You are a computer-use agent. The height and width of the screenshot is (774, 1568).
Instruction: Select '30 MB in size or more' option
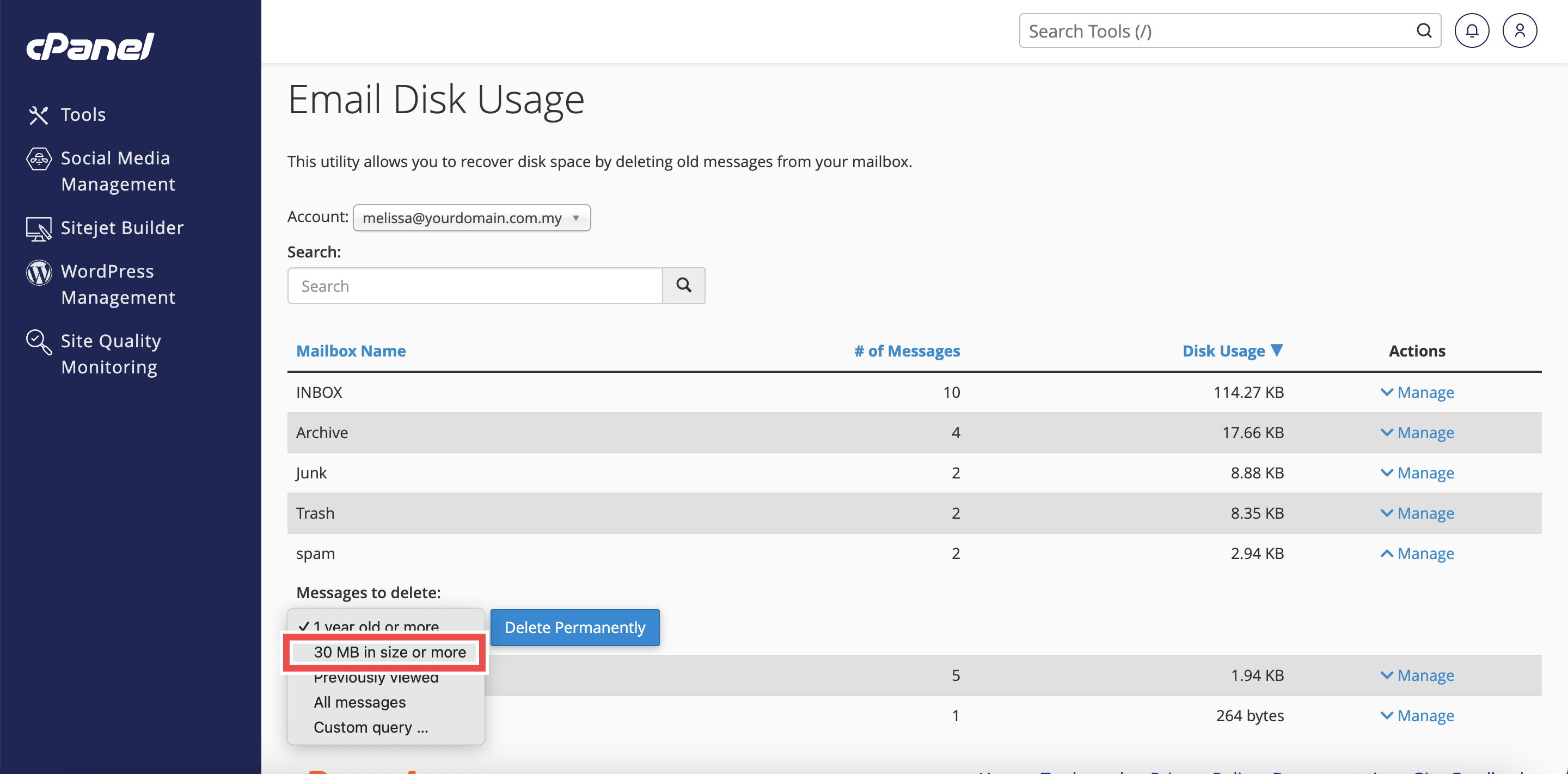390,652
